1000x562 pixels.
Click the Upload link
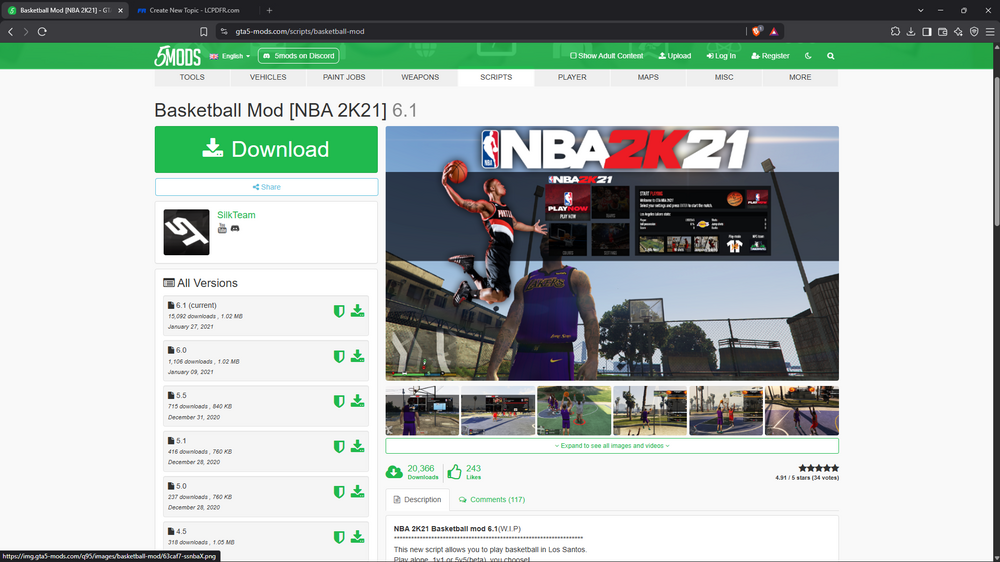click(x=675, y=56)
